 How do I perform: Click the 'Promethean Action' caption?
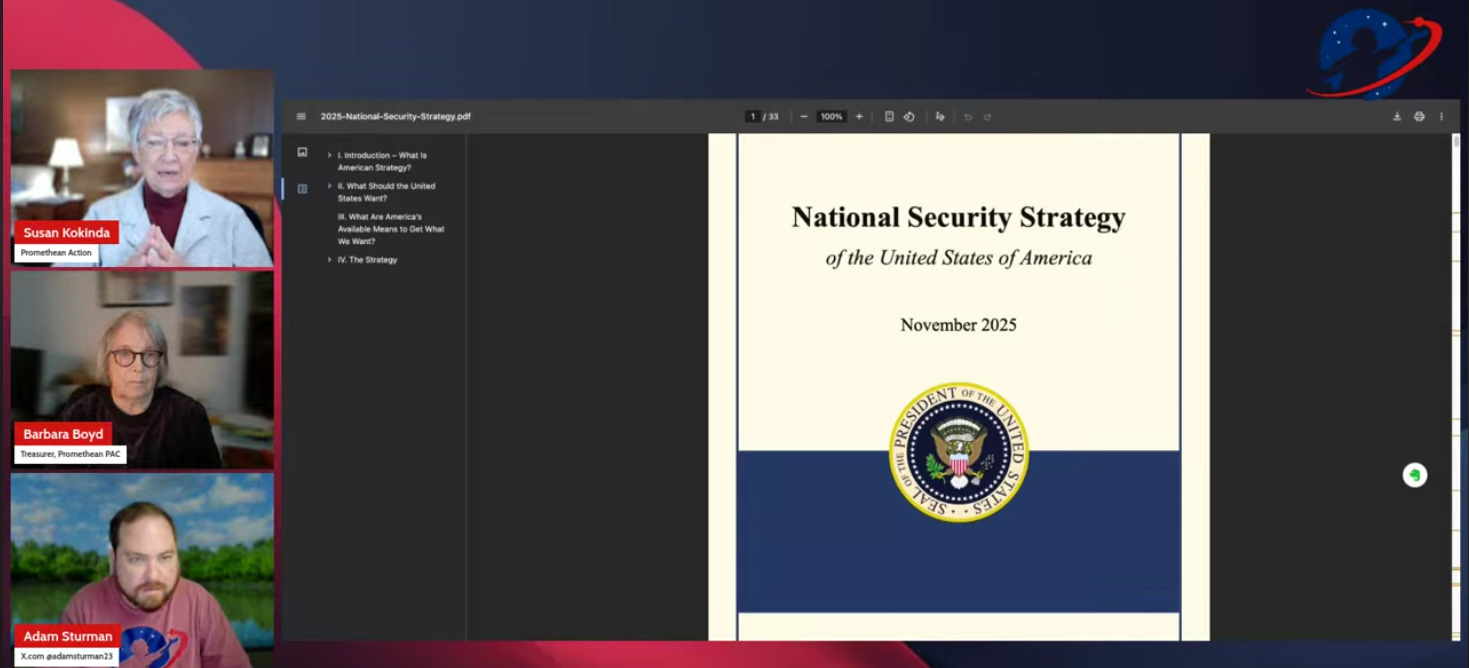pos(56,253)
